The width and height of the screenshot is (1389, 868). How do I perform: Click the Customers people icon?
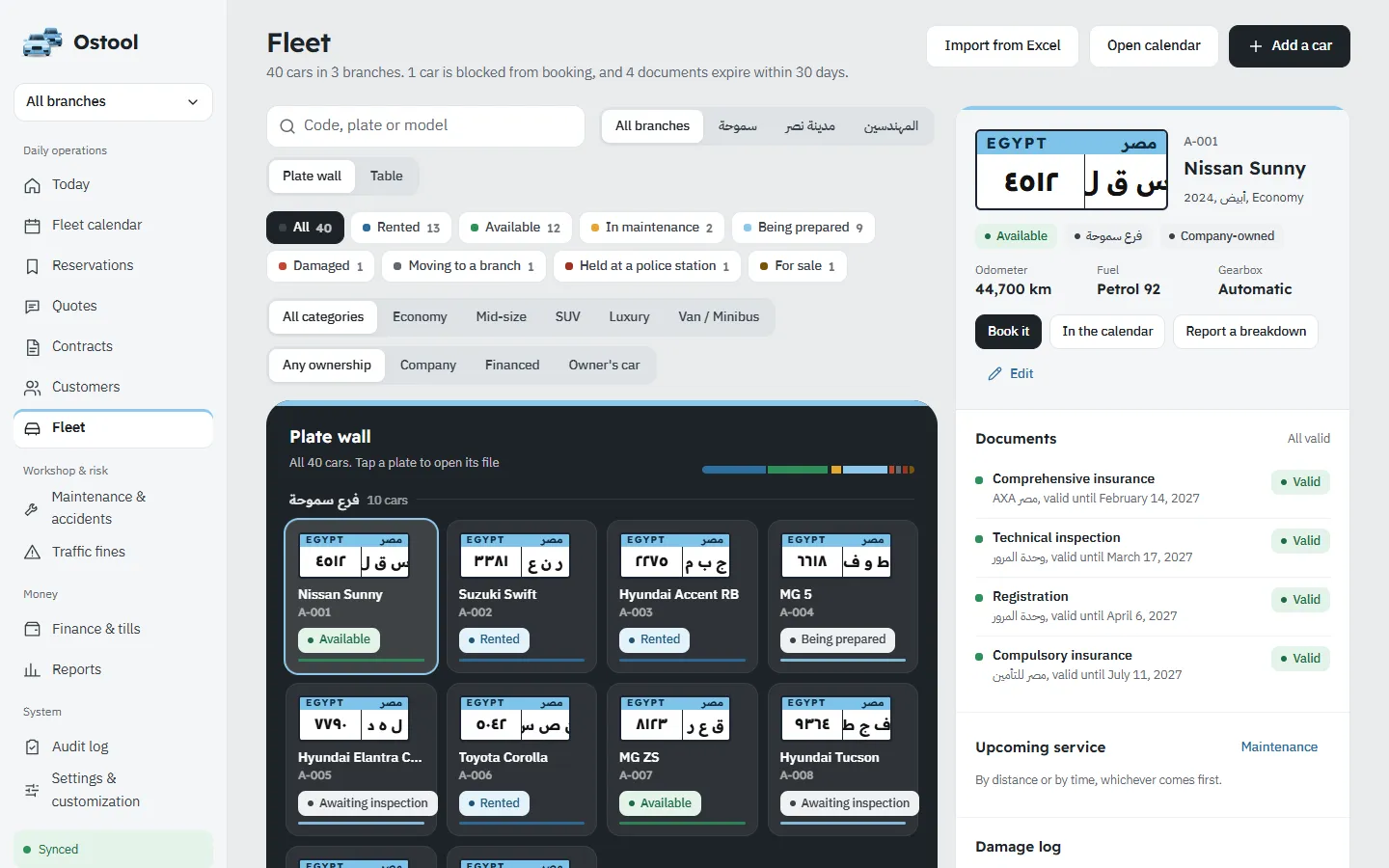coord(33,388)
